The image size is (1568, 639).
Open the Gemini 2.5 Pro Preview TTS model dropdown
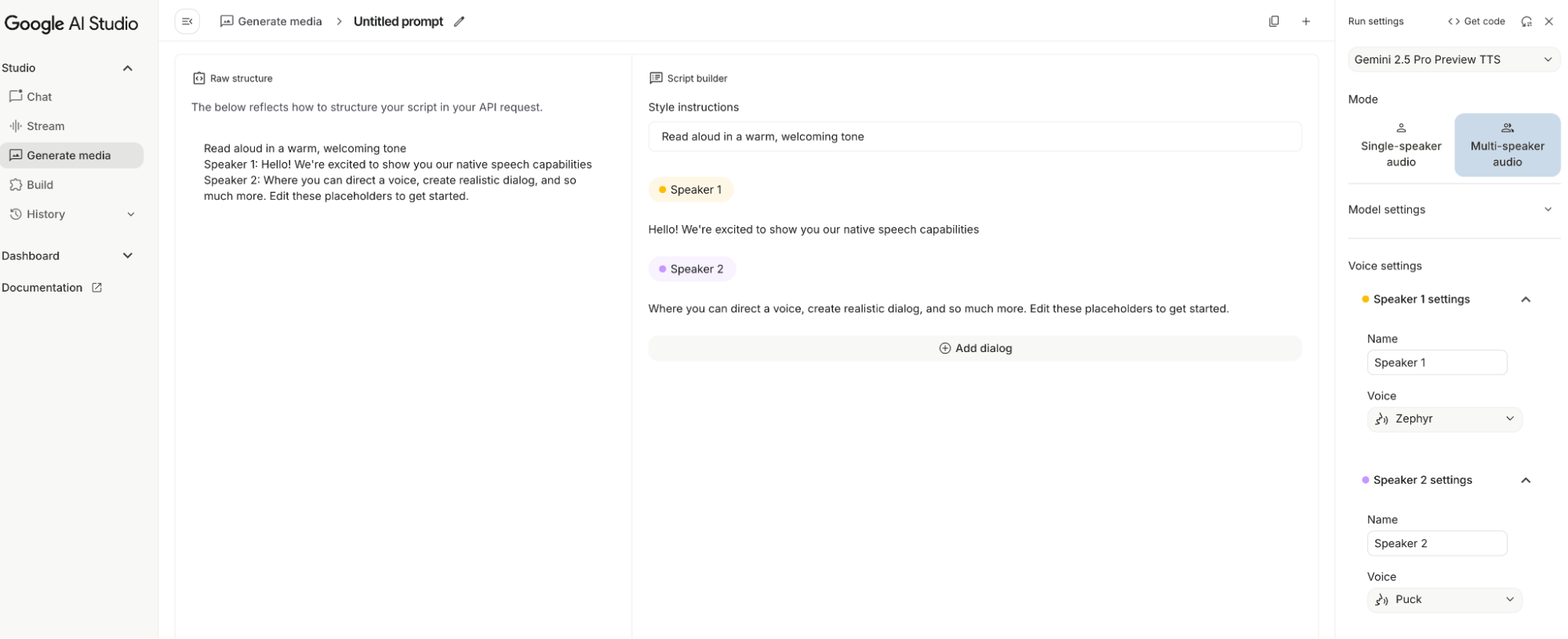1453,60
